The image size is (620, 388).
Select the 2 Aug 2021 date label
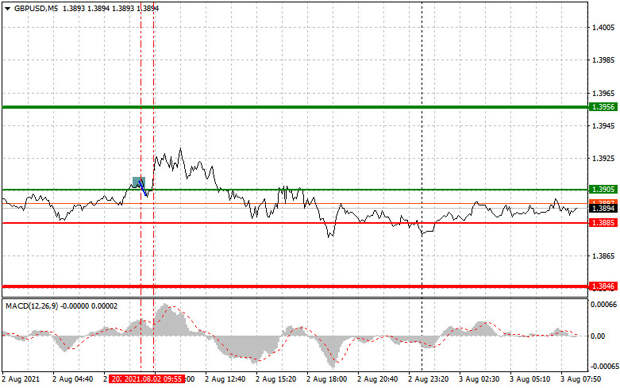tap(21, 379)
